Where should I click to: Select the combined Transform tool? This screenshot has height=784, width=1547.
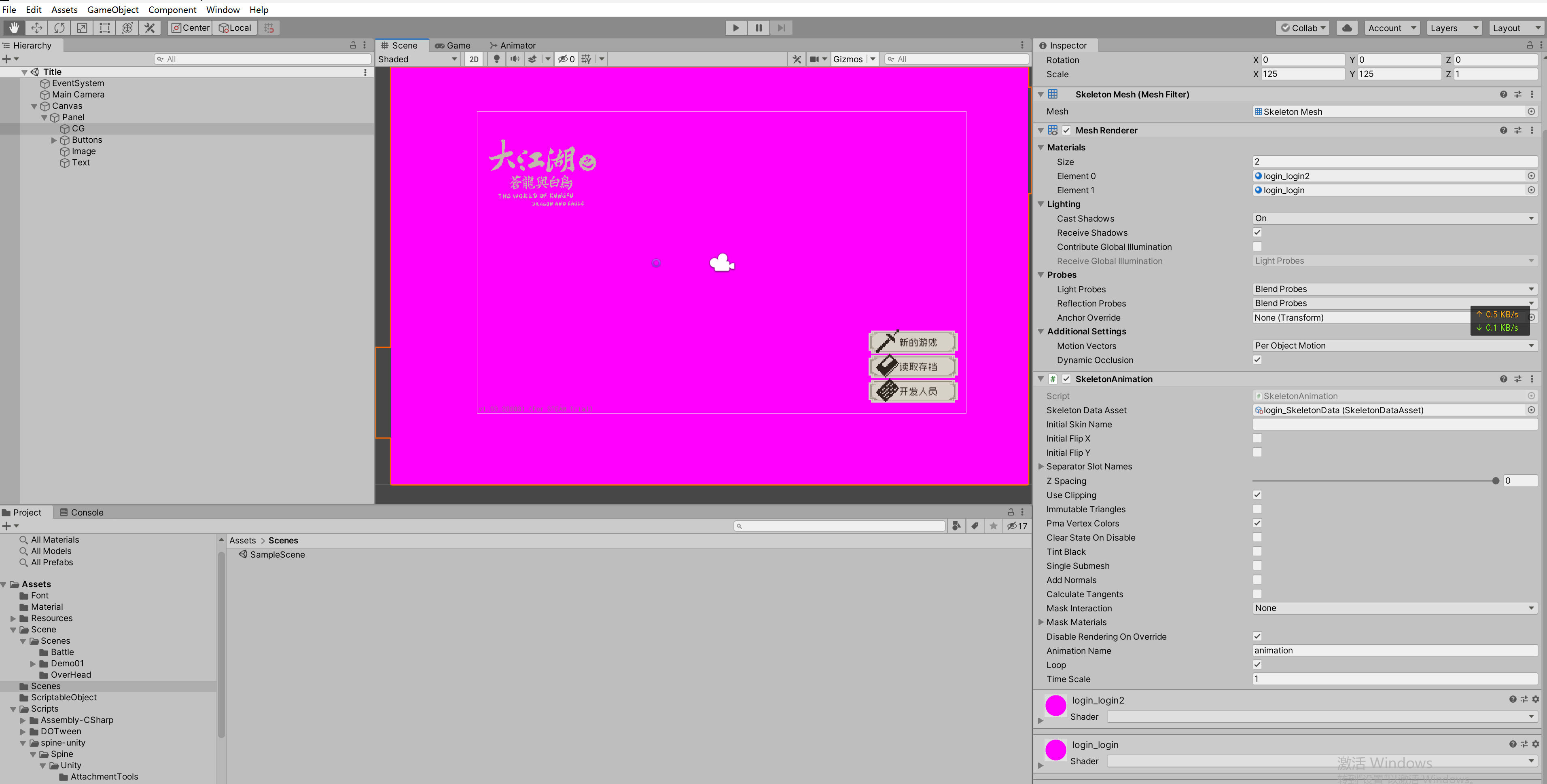click(127, 27)
